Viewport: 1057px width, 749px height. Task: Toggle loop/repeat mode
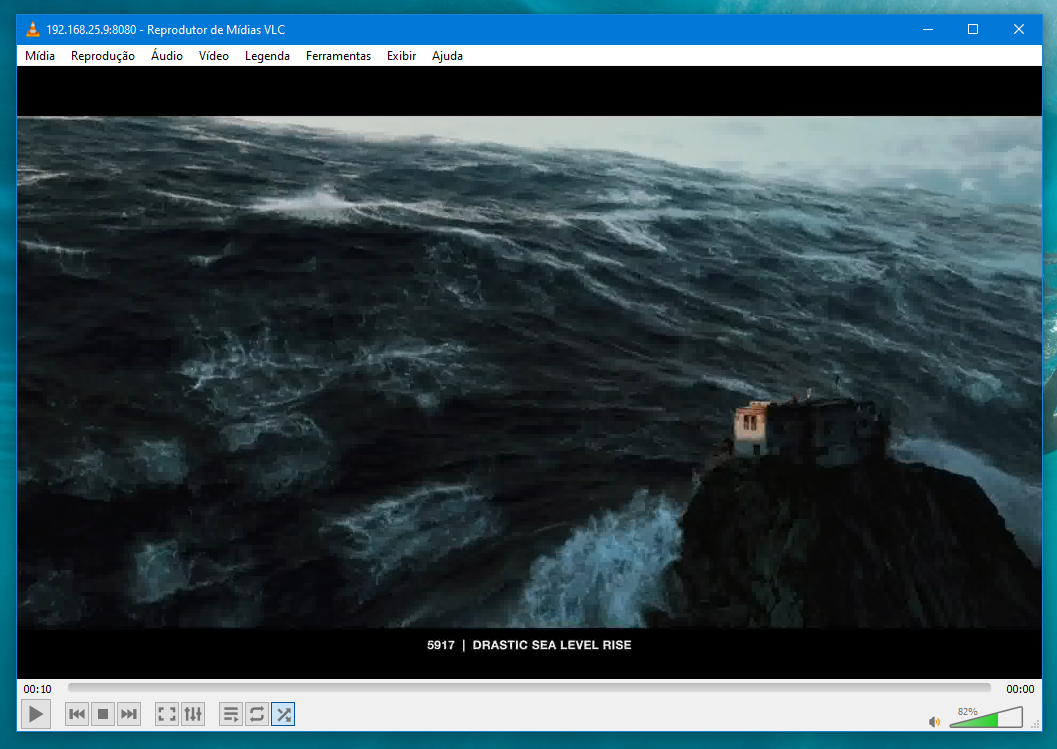(257, 714)
